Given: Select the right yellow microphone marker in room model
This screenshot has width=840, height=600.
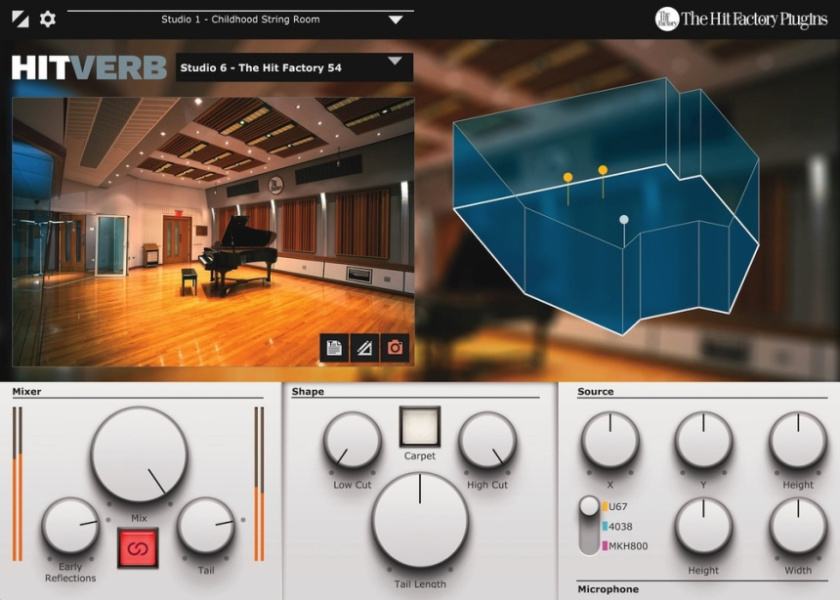Looking at the screenshot, I should [x=603, y=170].
